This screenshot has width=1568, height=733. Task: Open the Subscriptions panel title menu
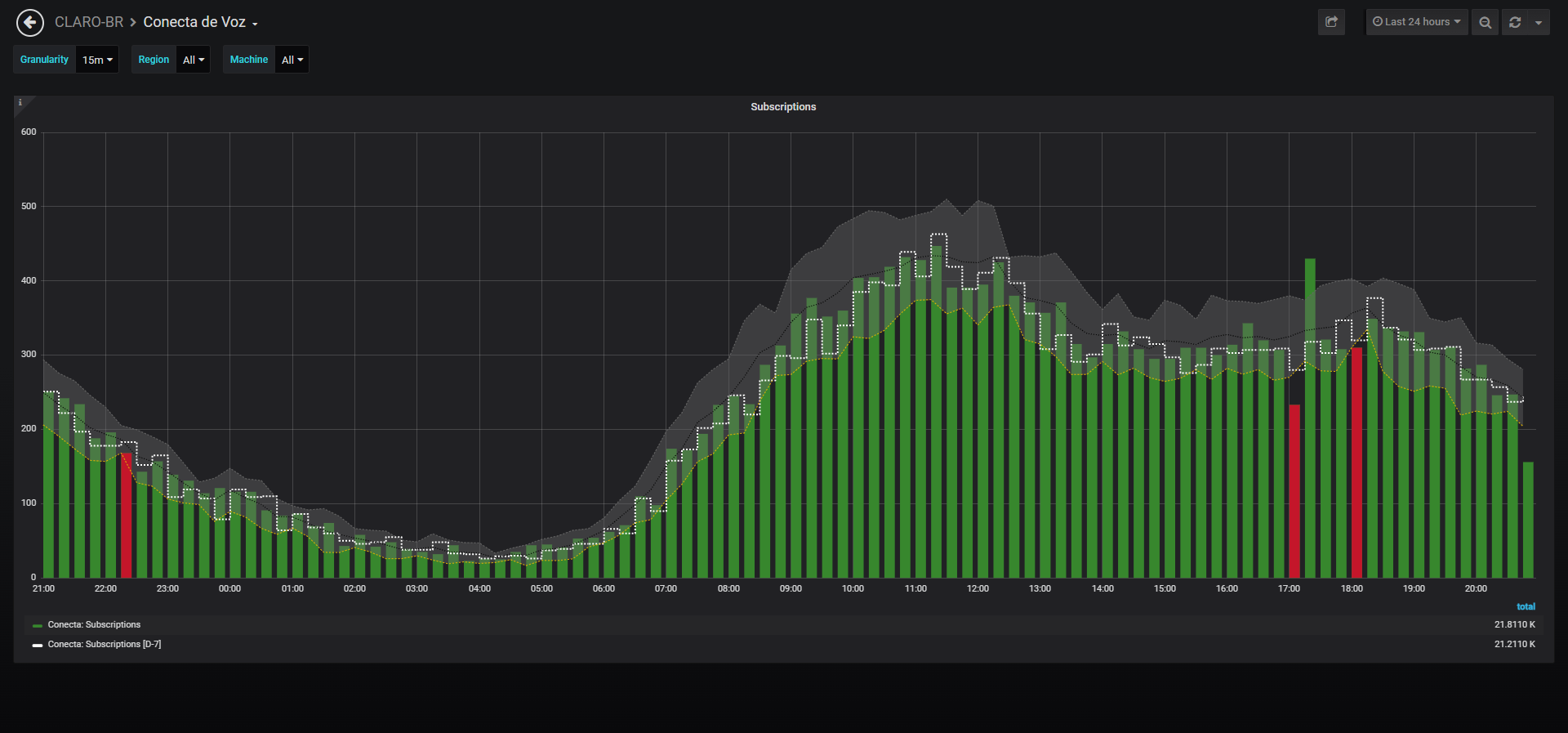(783, 107)
